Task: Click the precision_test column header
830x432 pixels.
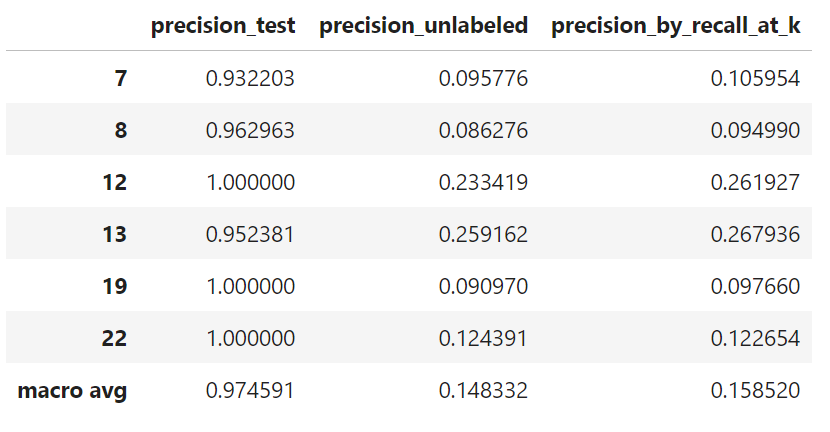Action: click(x=223, y=26)
